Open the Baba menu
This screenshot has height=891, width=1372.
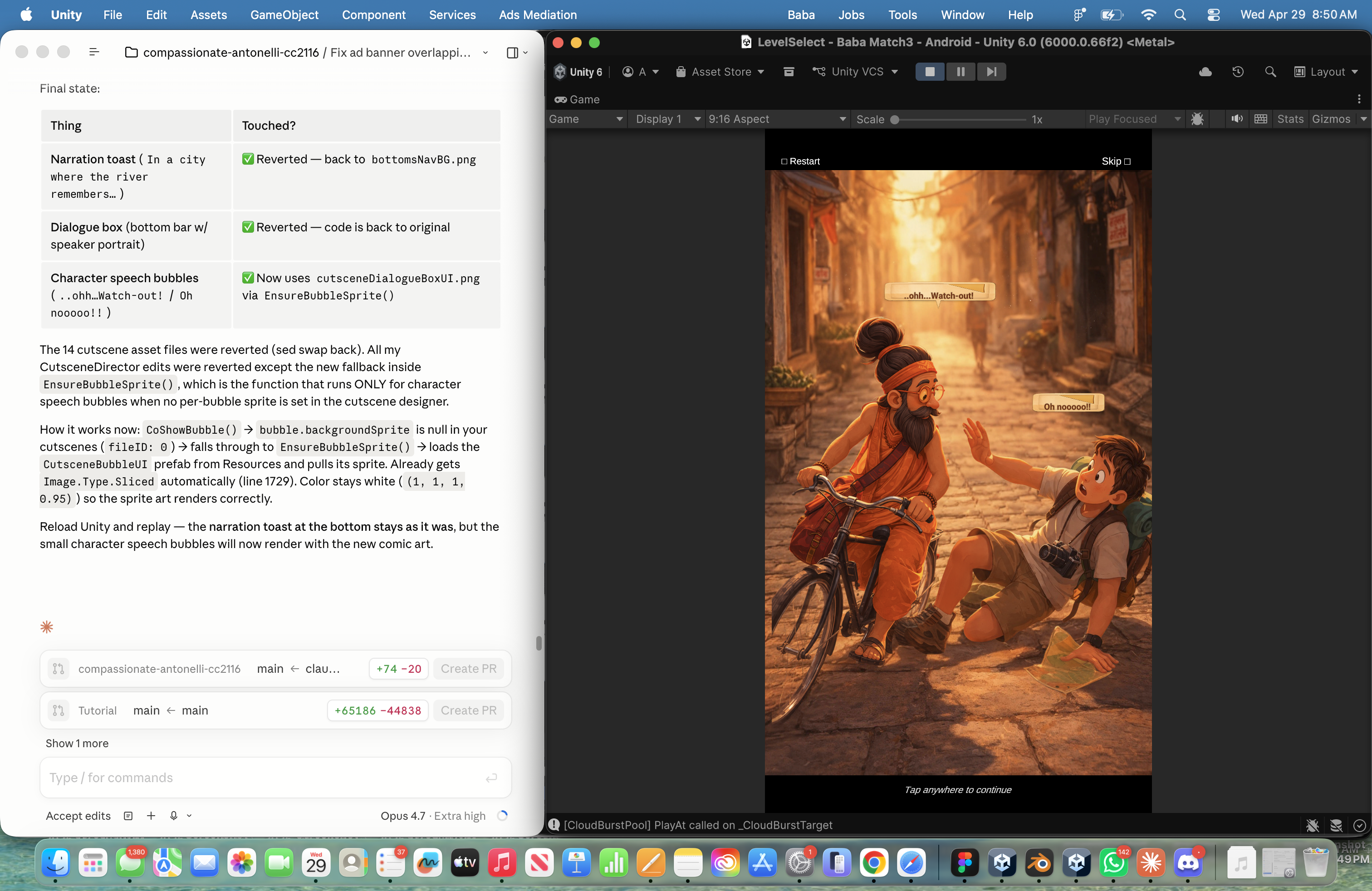coord(801,15)
